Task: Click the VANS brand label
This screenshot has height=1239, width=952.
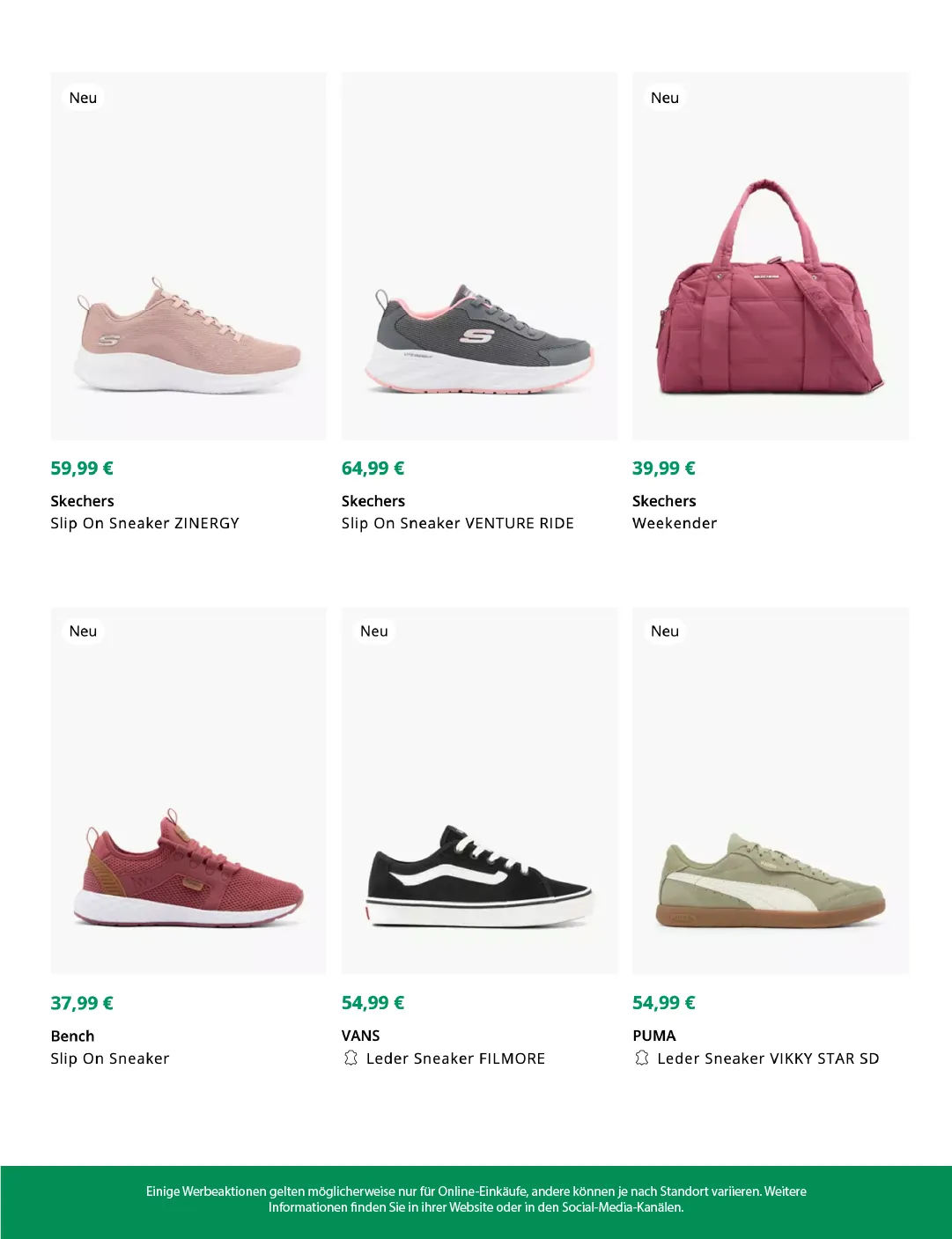Action: click(360, 1036)
